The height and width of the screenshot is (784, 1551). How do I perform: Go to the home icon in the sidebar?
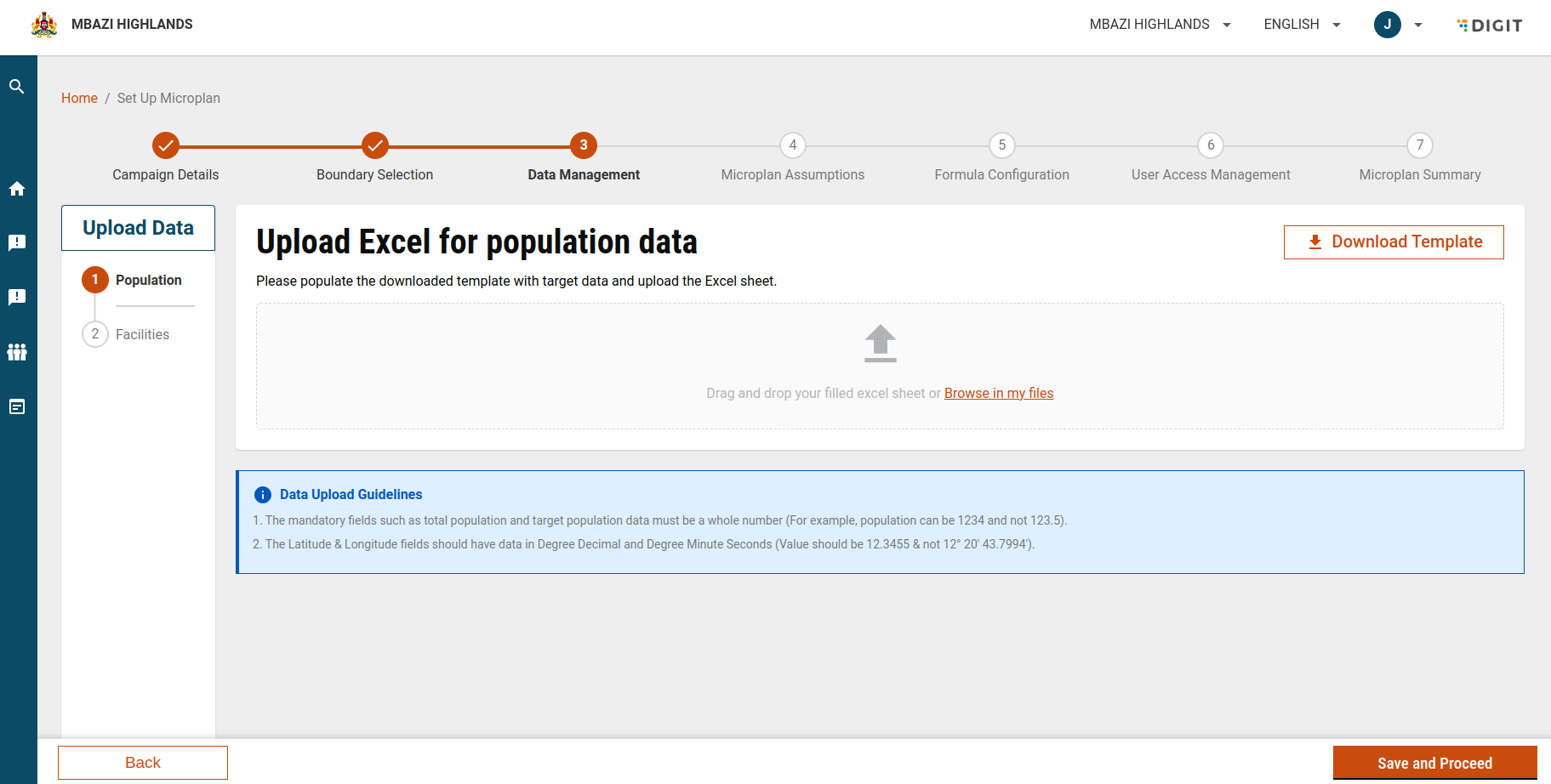click(x=17, y=189)
